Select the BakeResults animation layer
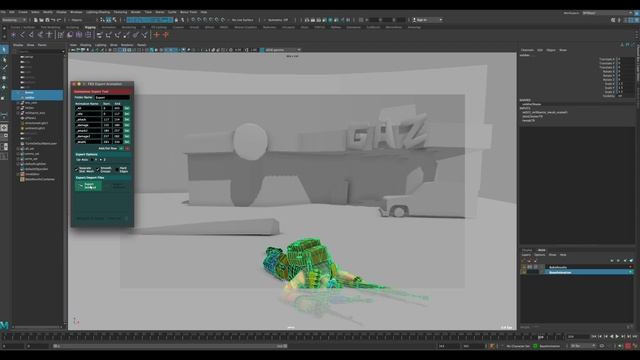Screen dimensions: 640x360 589,267
